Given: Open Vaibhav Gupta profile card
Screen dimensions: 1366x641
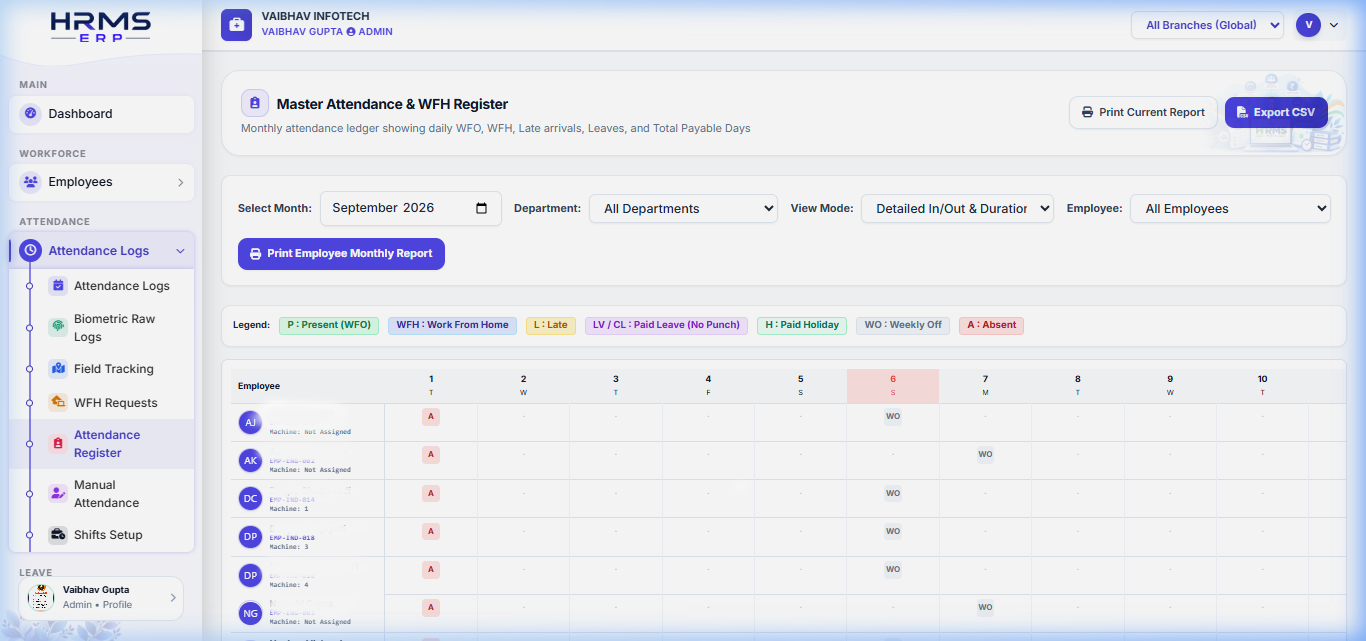Looking at the screenshot, I should (101, 597).
